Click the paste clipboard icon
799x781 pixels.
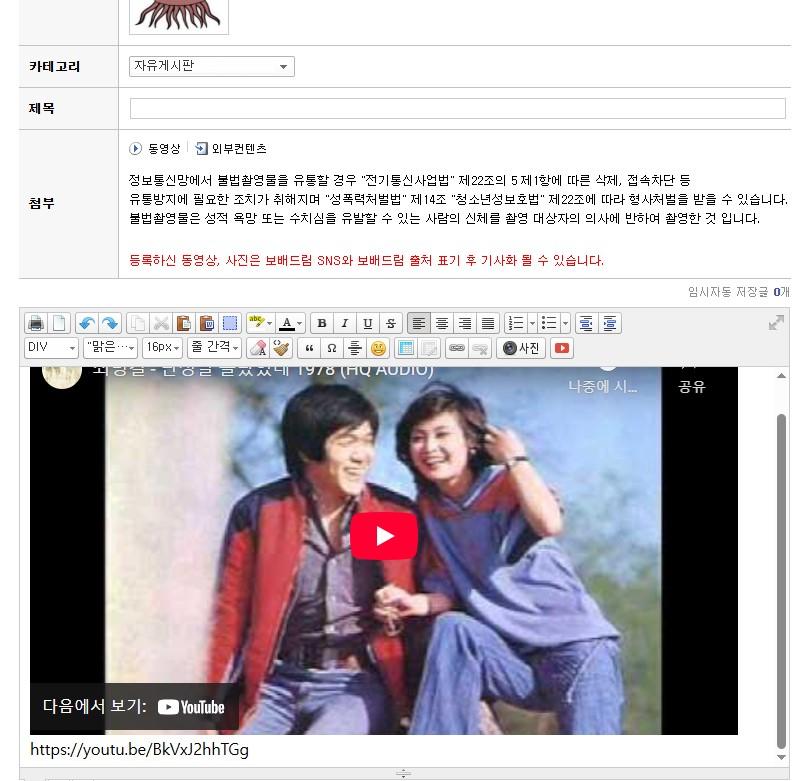[184, 323]
